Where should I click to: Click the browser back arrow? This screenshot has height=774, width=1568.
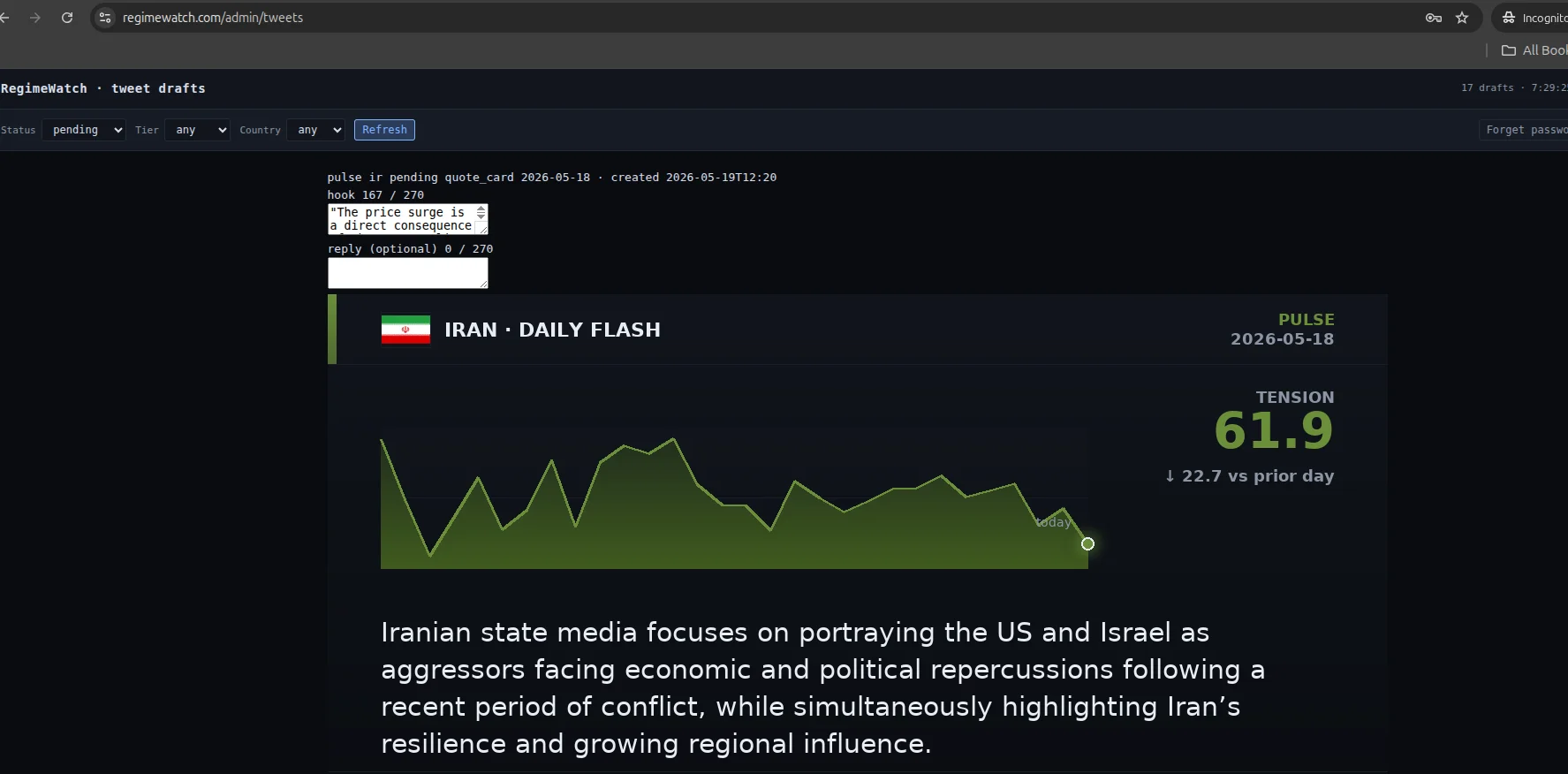point(4,18)
